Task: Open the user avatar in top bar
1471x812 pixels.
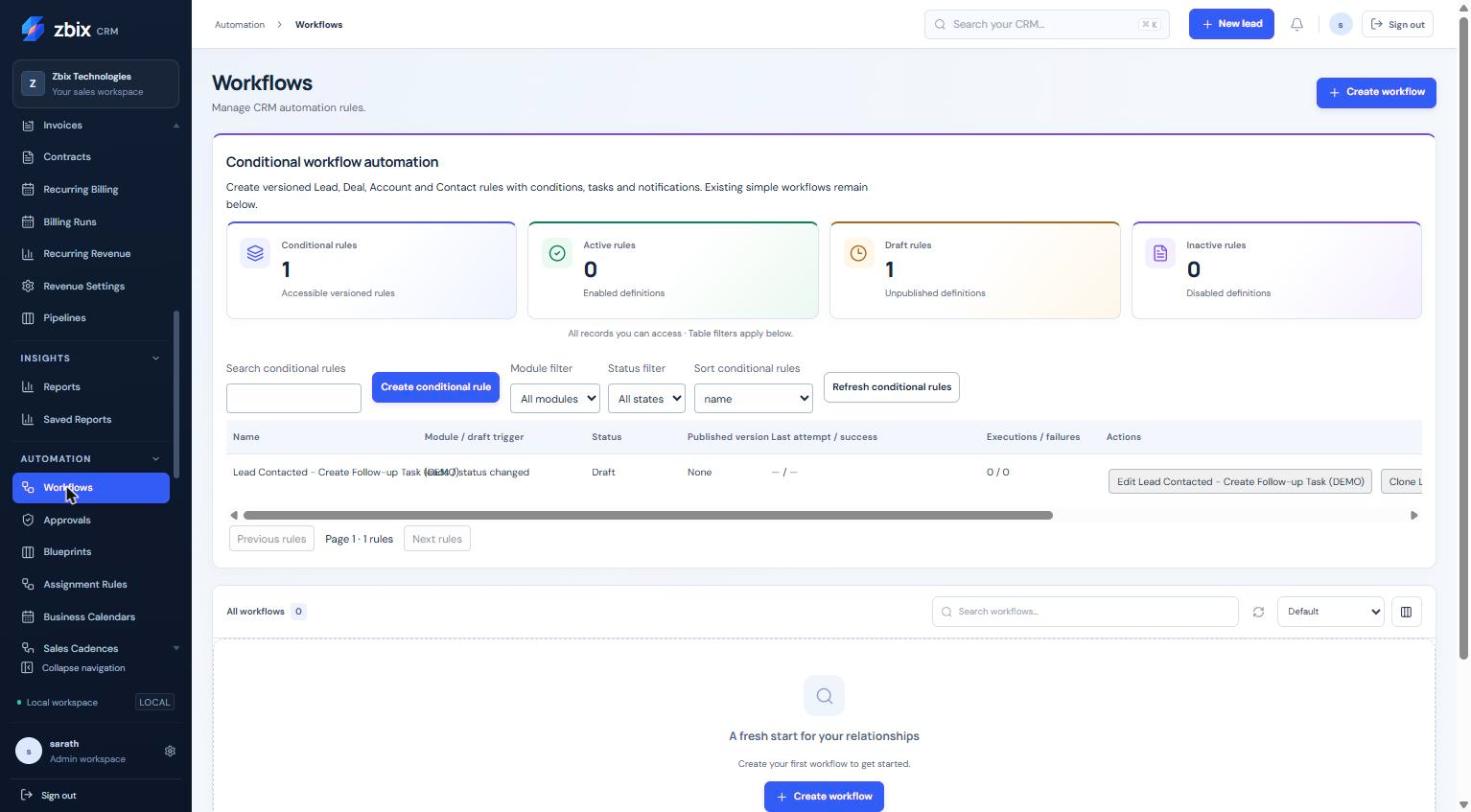Action: pos(1341,24)
